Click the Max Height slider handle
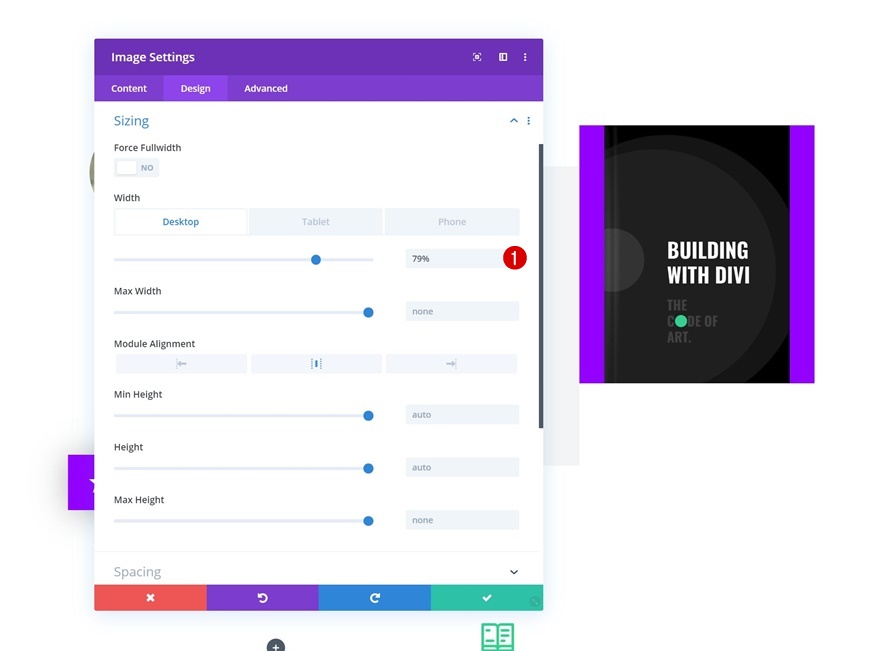Screen dimensions: 880x651 click(368, 521)
